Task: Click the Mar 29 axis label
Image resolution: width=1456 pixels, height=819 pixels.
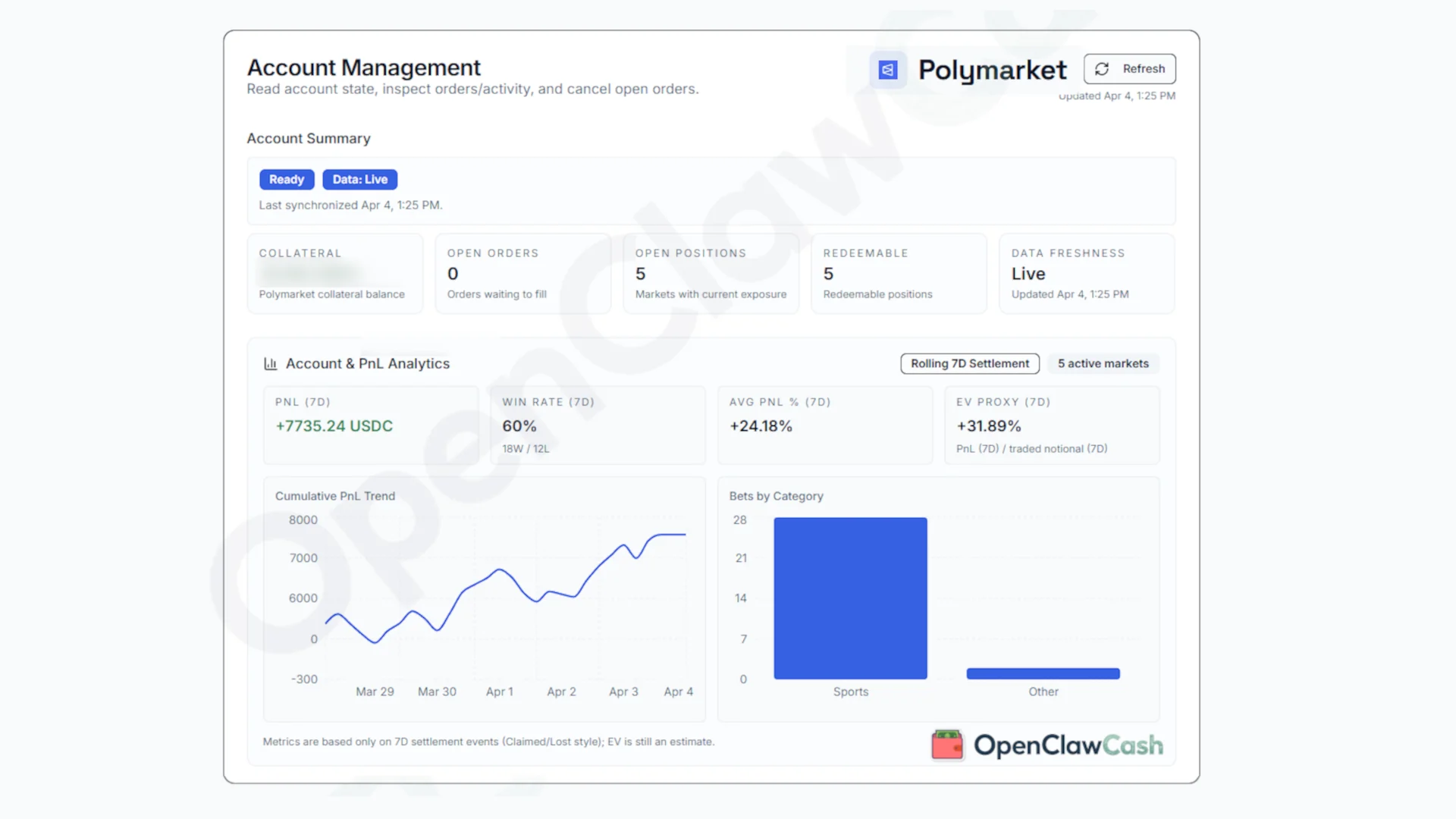Action: point(375,692)
